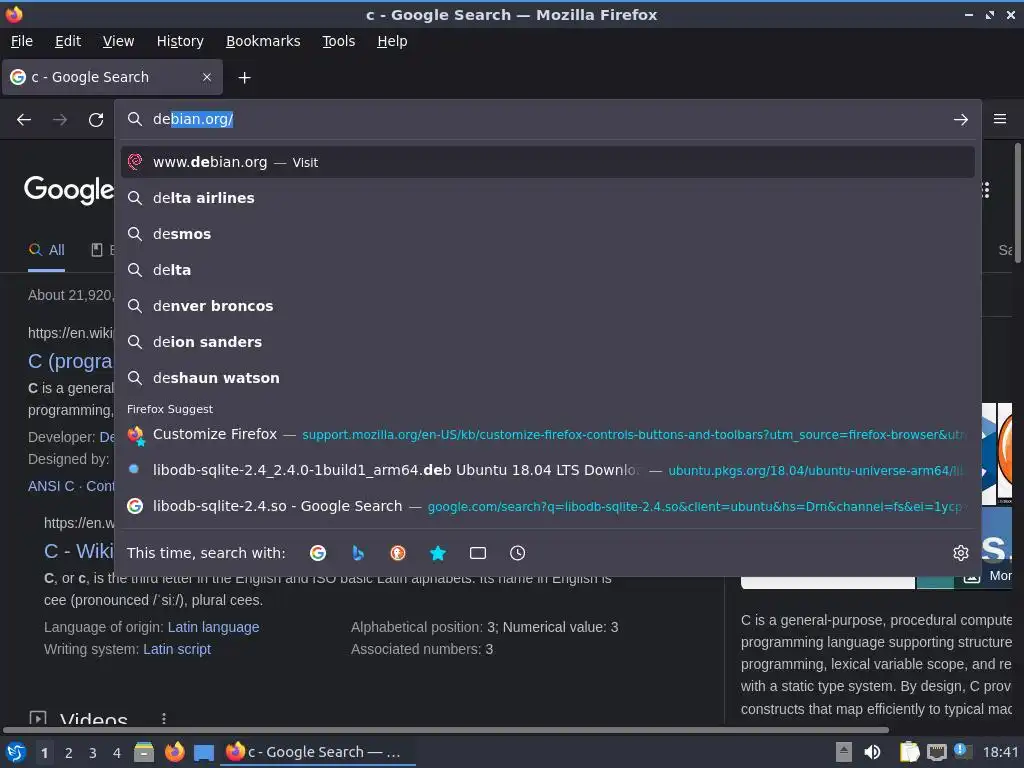This screenshot has height=768, width=1024.
Task: Select the 'desmos' search suggestion
Action: (x=547, y=234)
